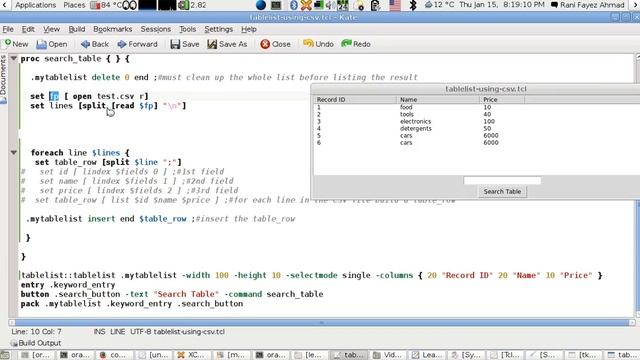The height and width of the screenshot is (360, 640).
Task: Go Back in the toolbar
Action: [x=95, y=44]
